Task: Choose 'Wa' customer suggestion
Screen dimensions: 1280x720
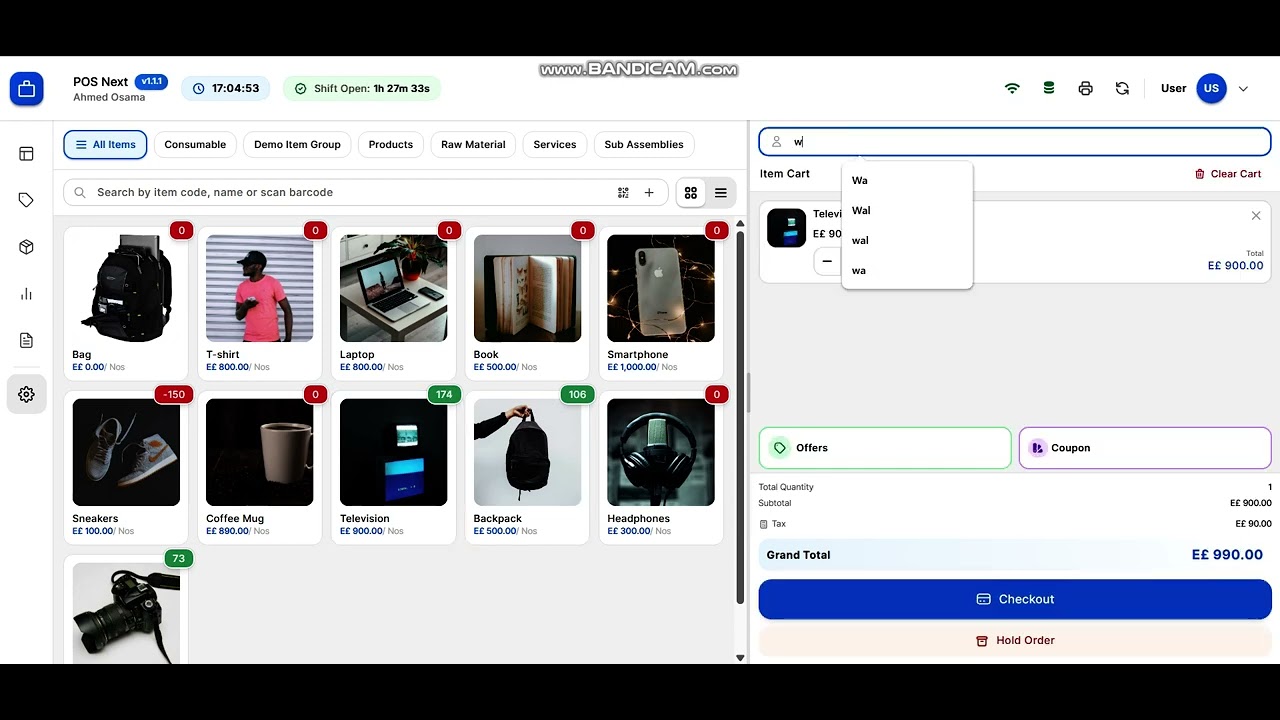Action: click(907, 180)
